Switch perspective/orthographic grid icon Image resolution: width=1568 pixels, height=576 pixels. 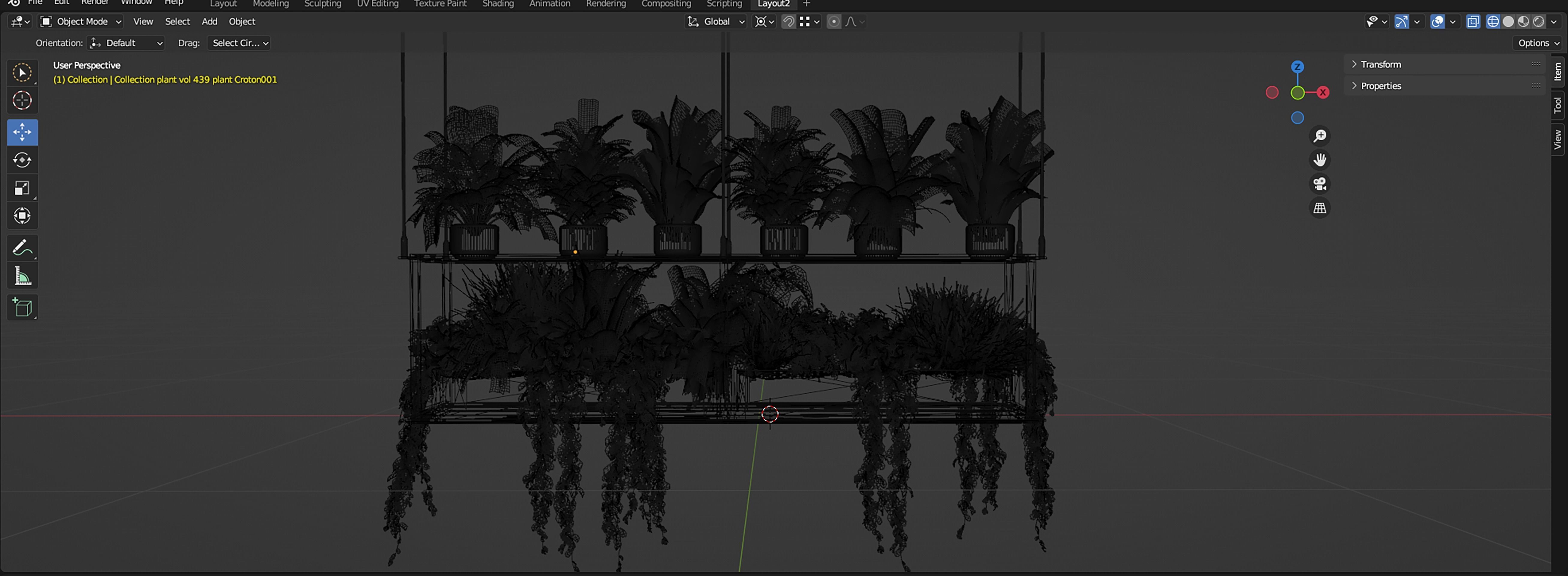[x=1320, y=208]
